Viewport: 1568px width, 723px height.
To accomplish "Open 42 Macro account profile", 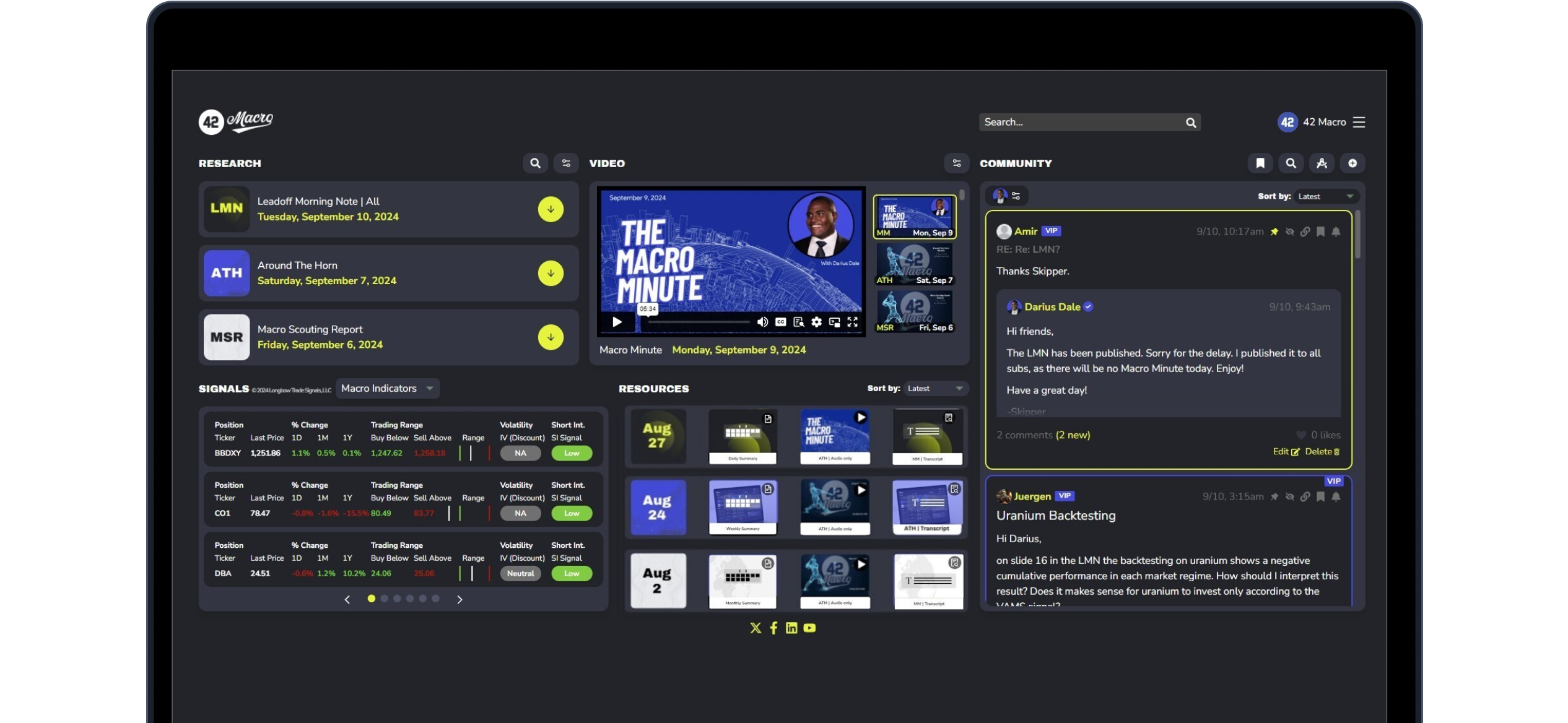I will (x=1312, y=122).
